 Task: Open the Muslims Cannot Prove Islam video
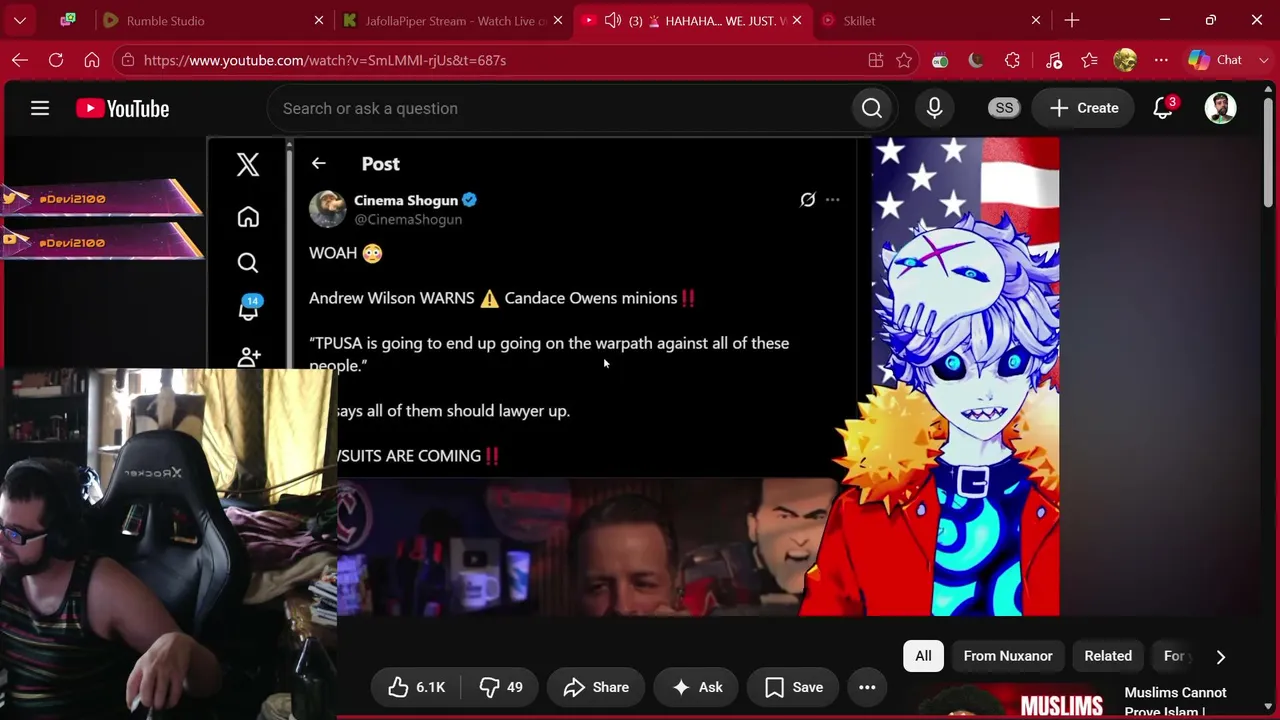[1175, 702]
